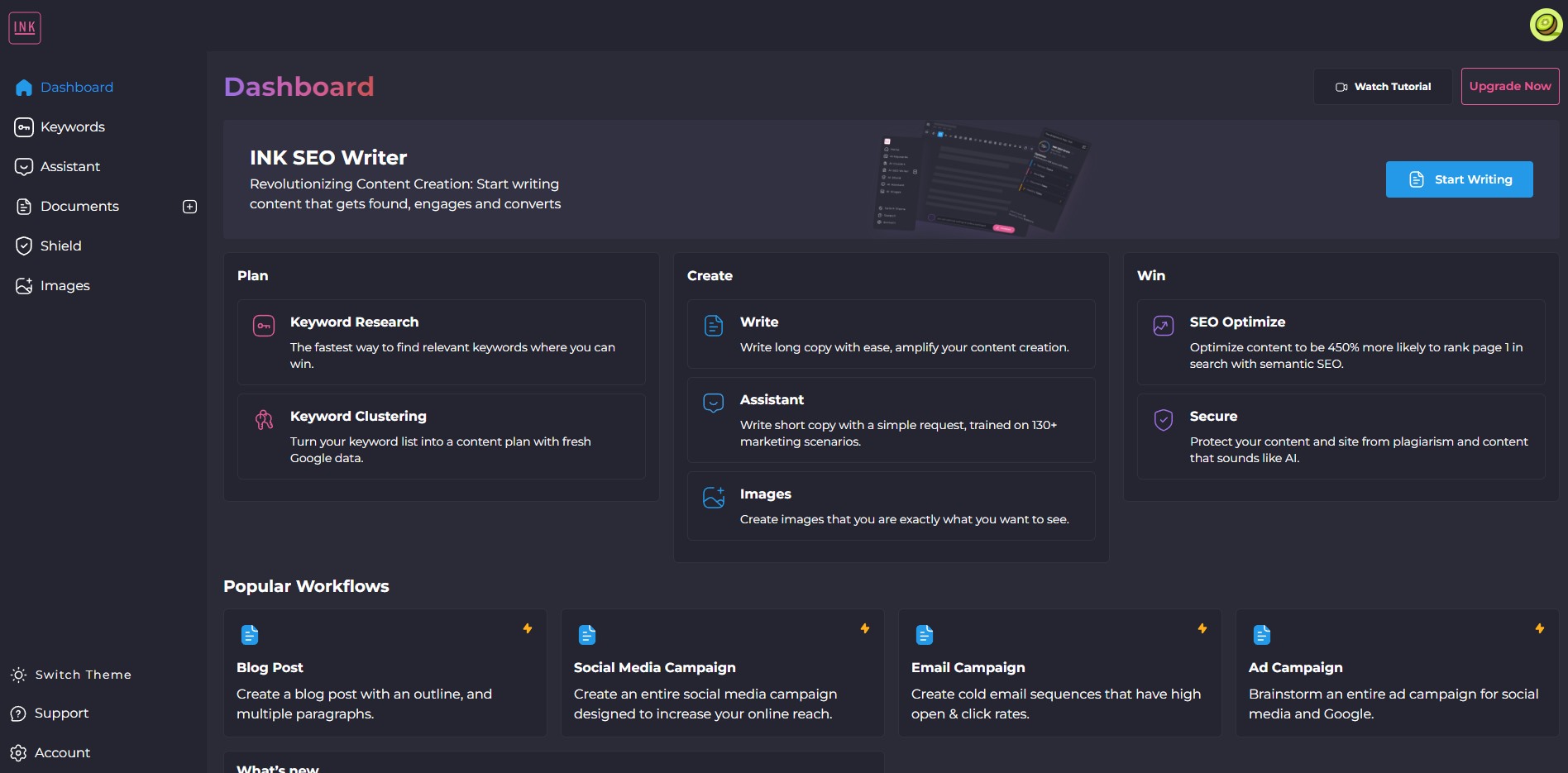Click the Start Writing button

point(1460,179)
